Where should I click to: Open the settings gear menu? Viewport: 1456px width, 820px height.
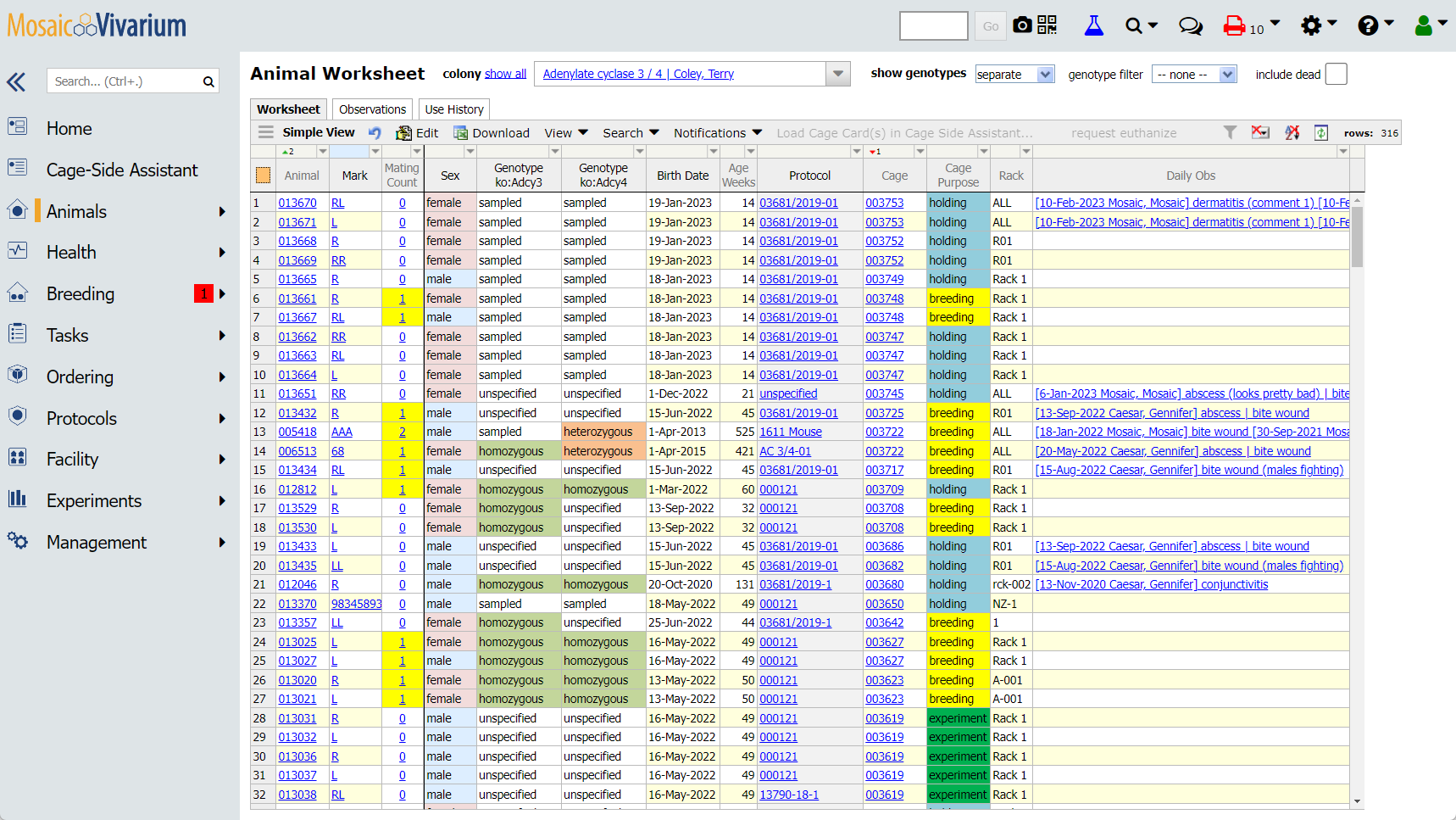pyautogui.click(x=1318, y=25)
